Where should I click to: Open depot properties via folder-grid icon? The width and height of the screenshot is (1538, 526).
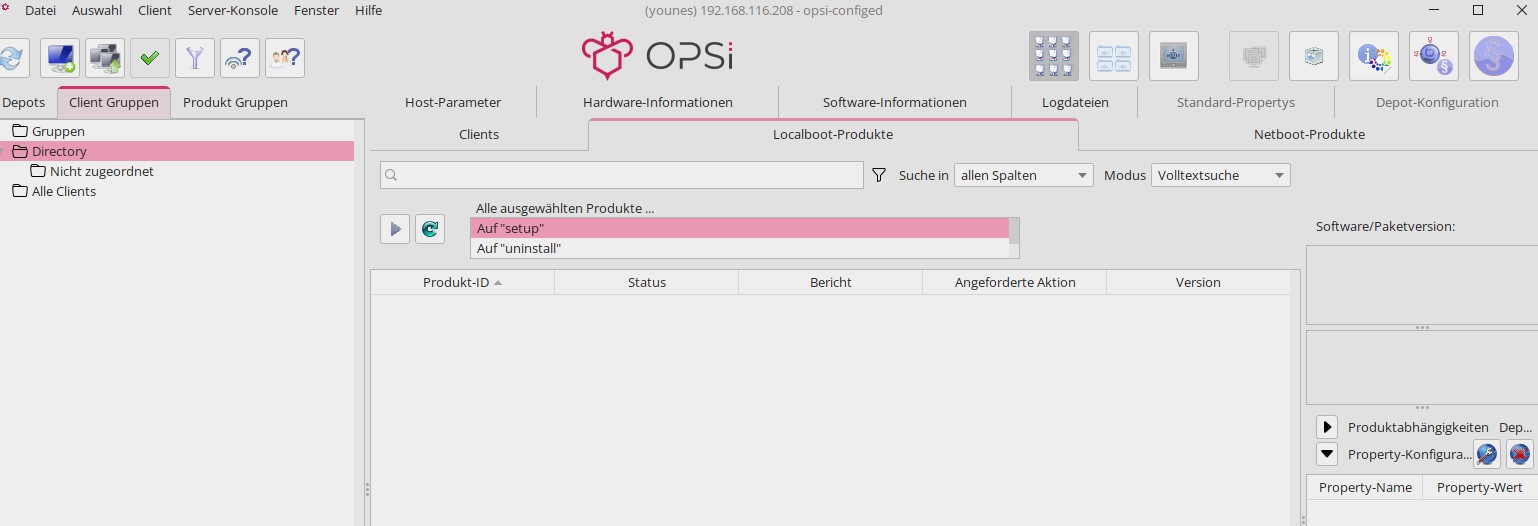[x=1114, y=56]
